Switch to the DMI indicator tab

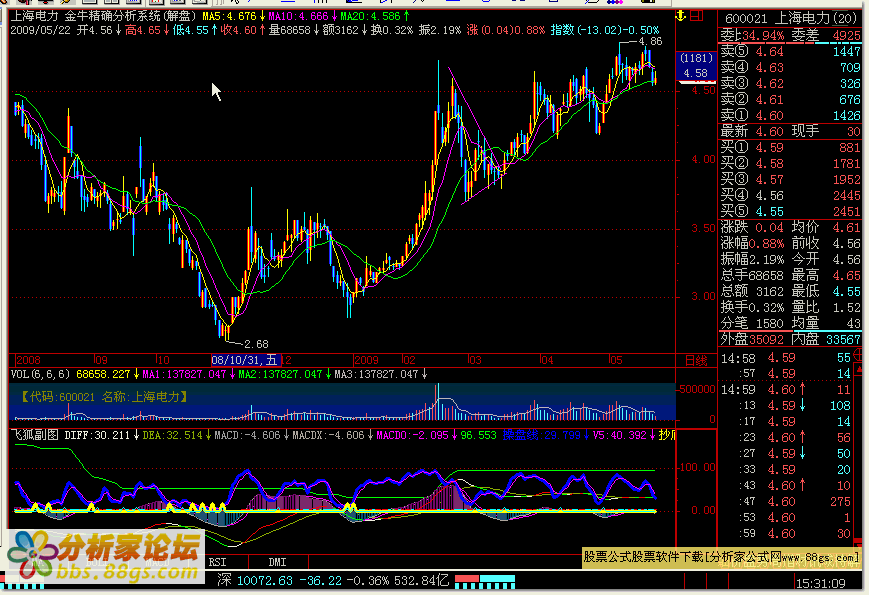(x=277, y=562)
